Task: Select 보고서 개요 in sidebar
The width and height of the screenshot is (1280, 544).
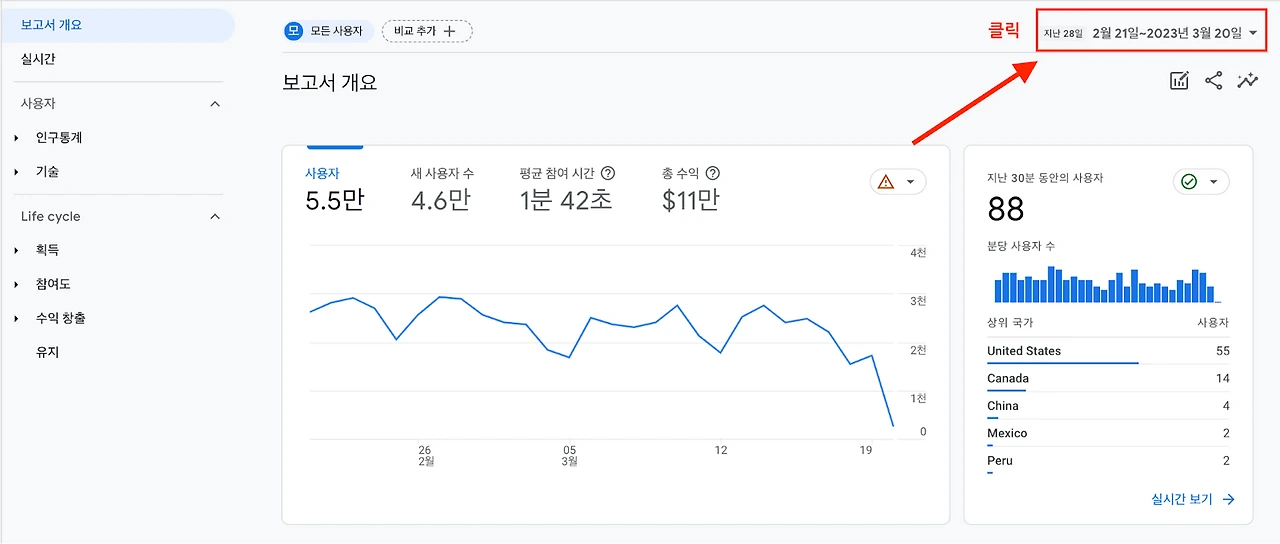Action: click(x=51, y=25)
